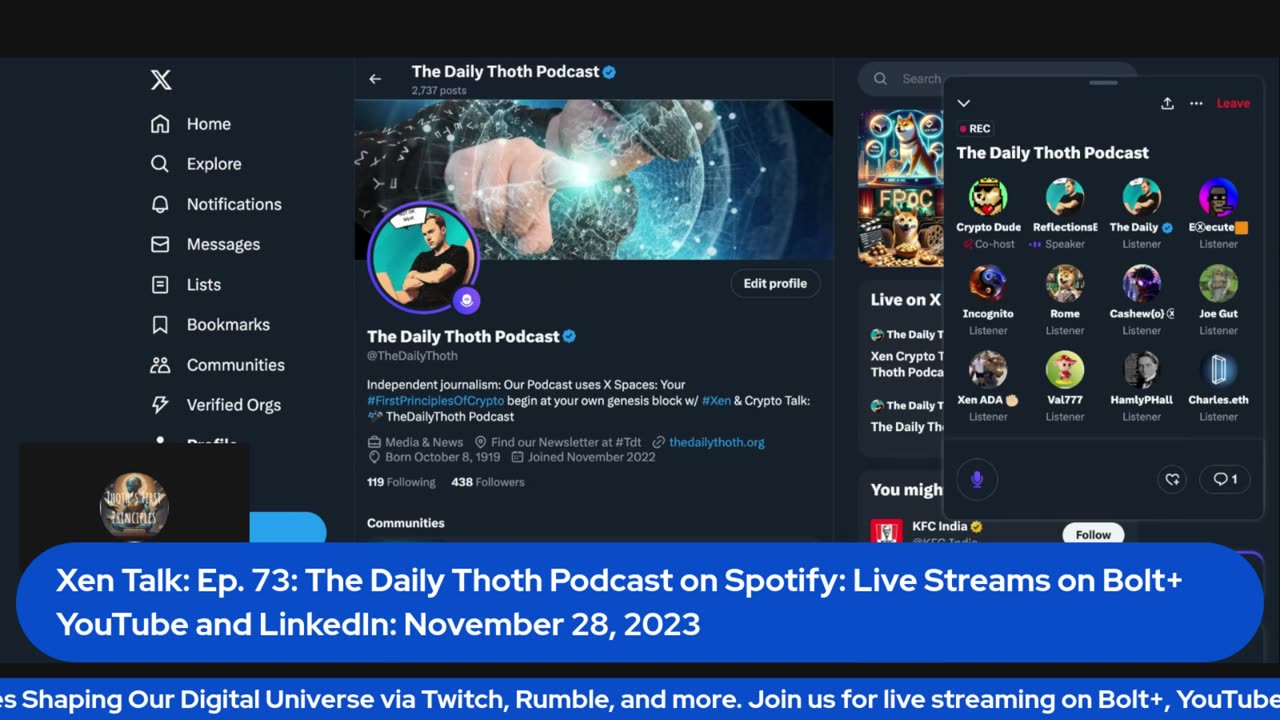Click the Explore magnifier icon
Image resolution: width=1280 pixels, height=720 pixels.
[x=160, y=164]
